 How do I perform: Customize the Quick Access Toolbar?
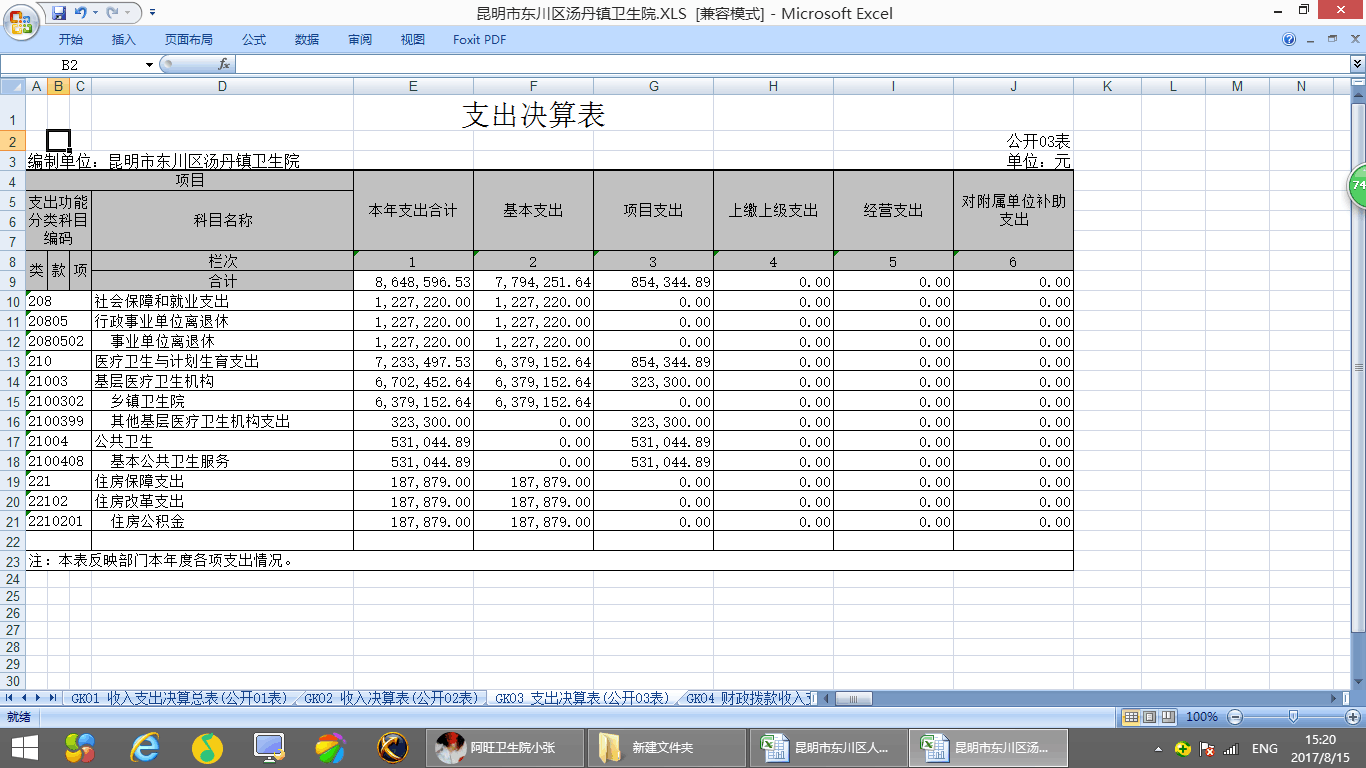[x=152, y=13]
